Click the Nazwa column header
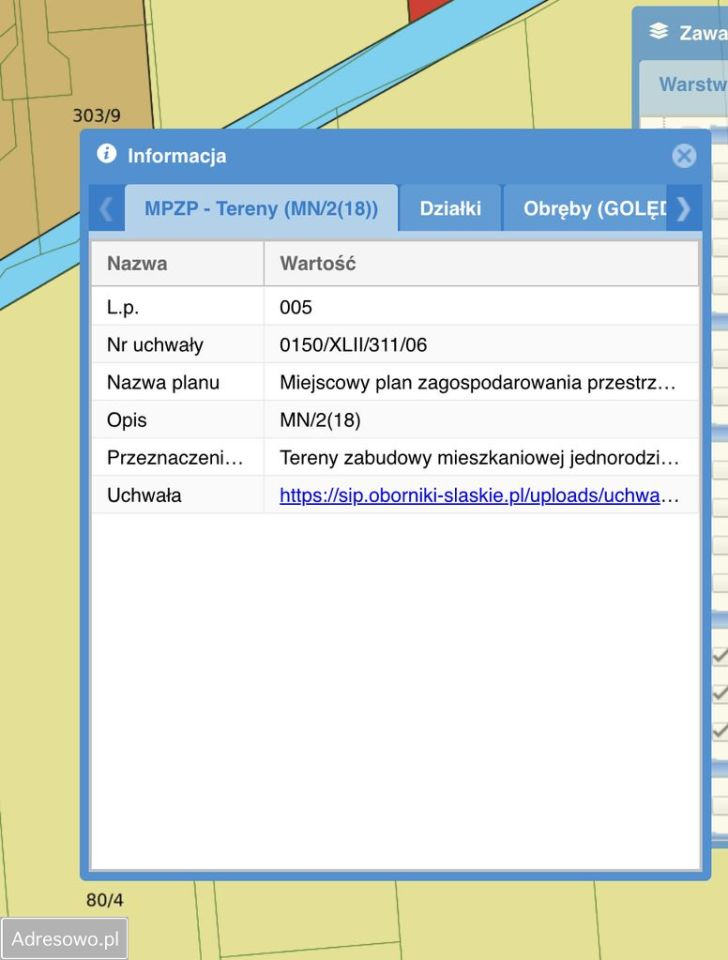Viewport: 728px width, 960px height. pyautogui.click(x=178, y=264)
